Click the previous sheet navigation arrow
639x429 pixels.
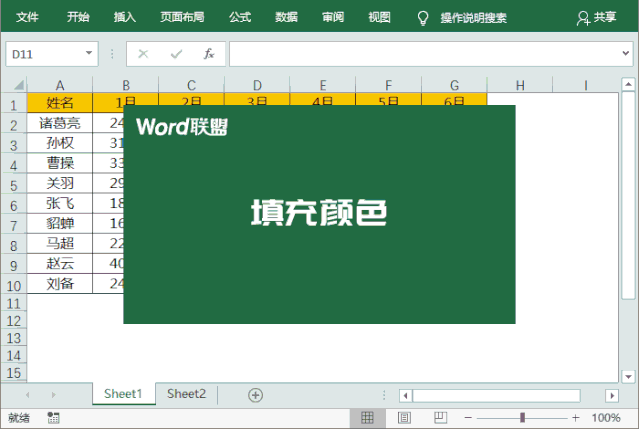tap(28, 394)
